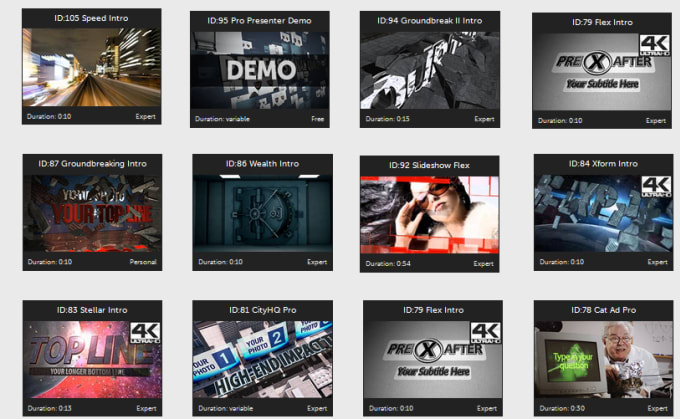The image size is (680, 419).
Task: Click the 'Personal' label under Groundbreaking Intro
Action: (x=143, y=262)
